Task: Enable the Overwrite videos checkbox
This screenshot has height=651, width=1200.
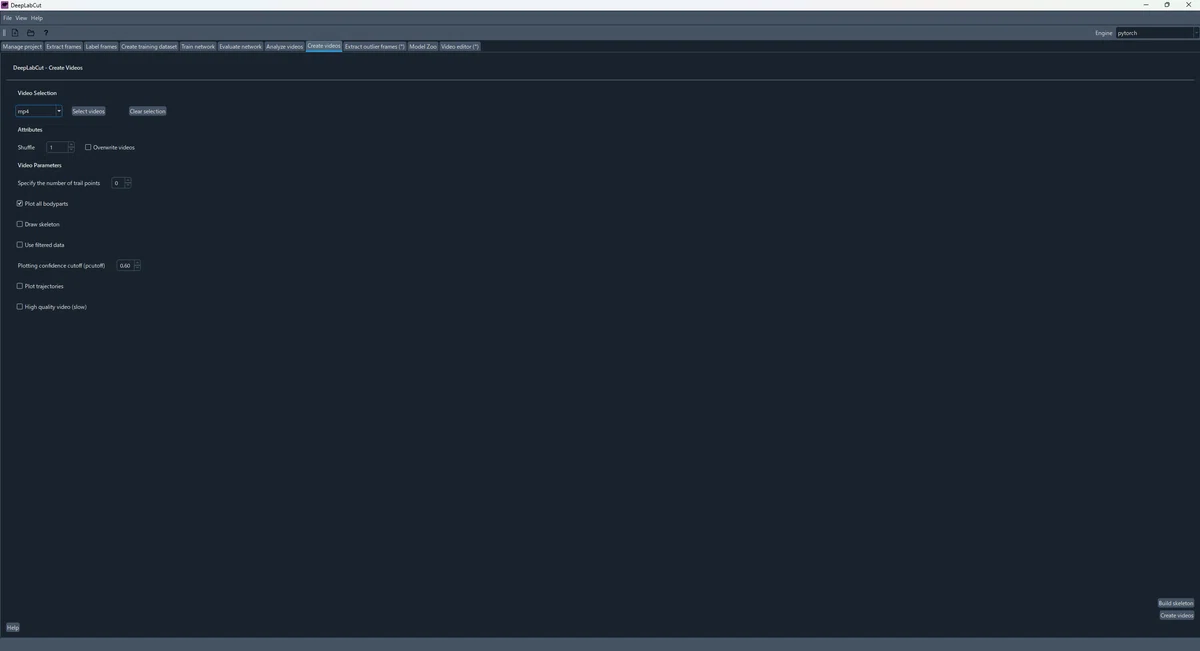Action: click(88, 147)
